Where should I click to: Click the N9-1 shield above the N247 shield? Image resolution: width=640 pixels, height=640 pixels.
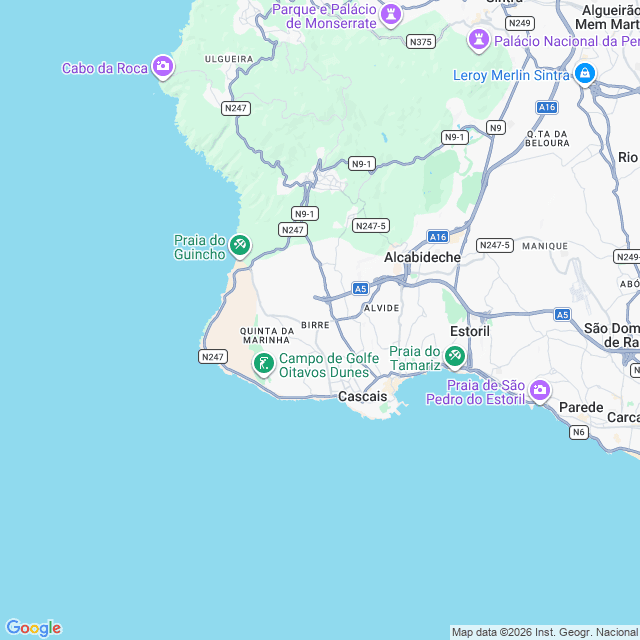pos(305,213)
